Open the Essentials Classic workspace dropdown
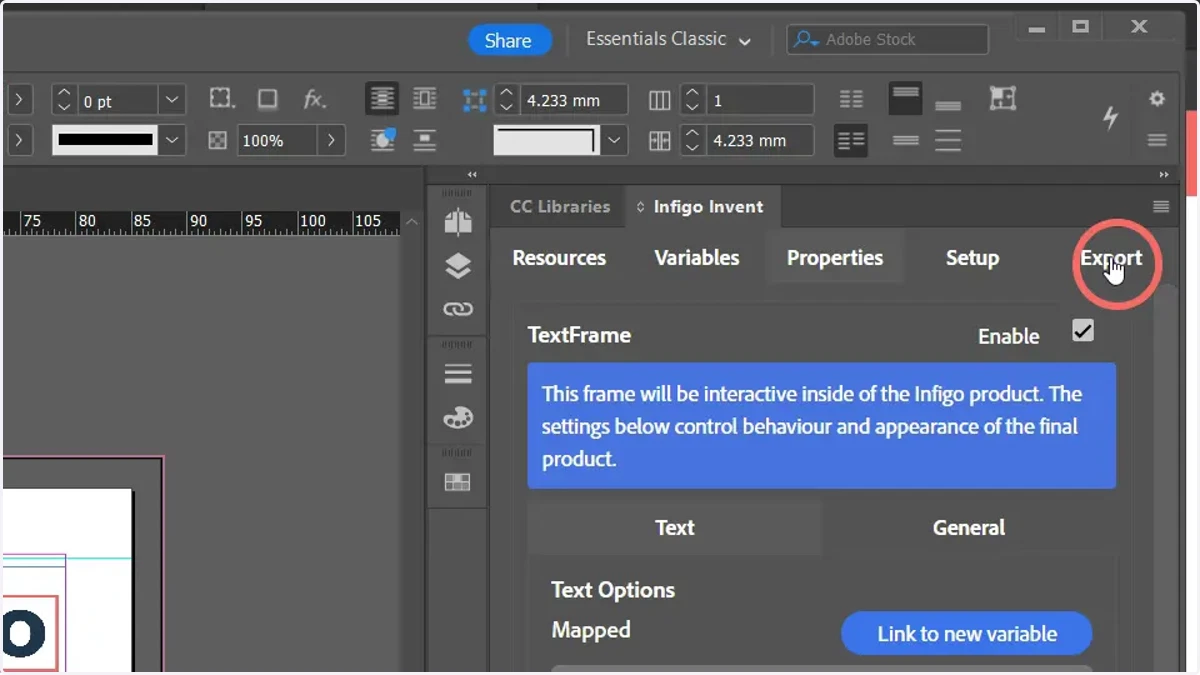This screenshot has width=1200, height=675. coord(669,40)
